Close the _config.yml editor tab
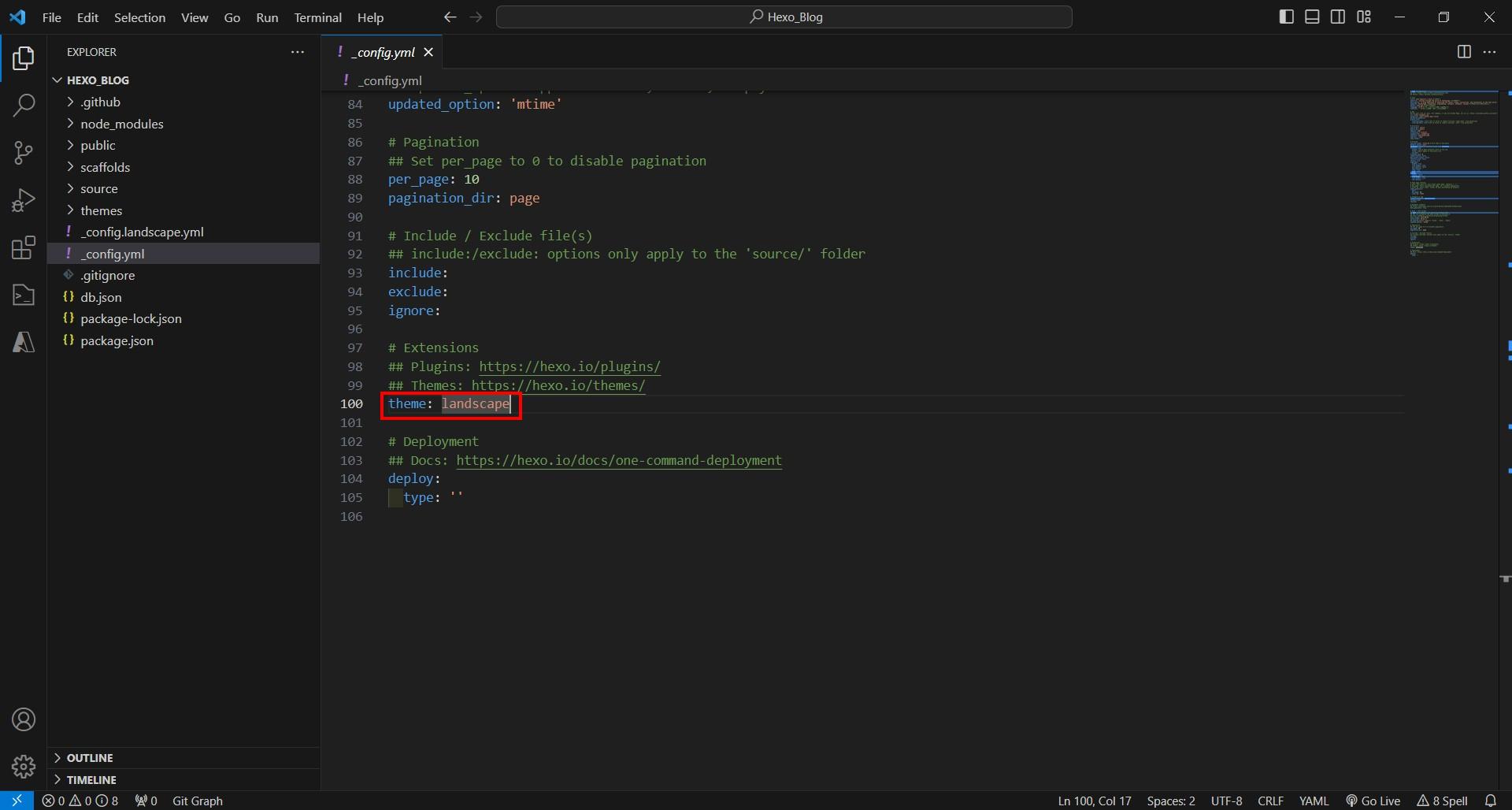The width and height of the screenshot is (1512, 810). [428, 52]
